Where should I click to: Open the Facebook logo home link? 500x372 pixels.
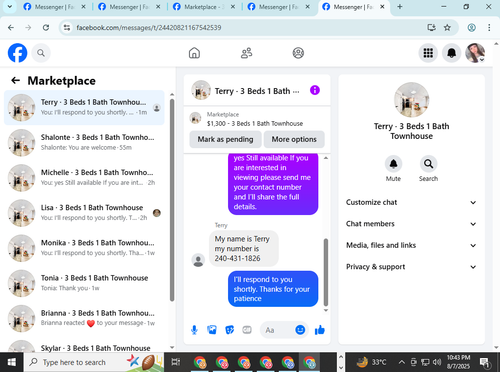click(x=17, y=53)
